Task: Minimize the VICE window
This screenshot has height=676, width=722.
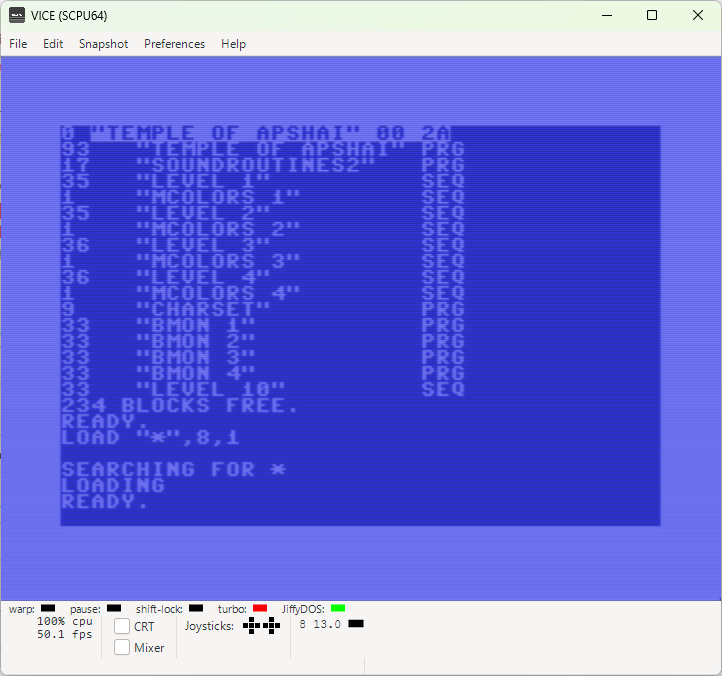Action: [607, 15]
